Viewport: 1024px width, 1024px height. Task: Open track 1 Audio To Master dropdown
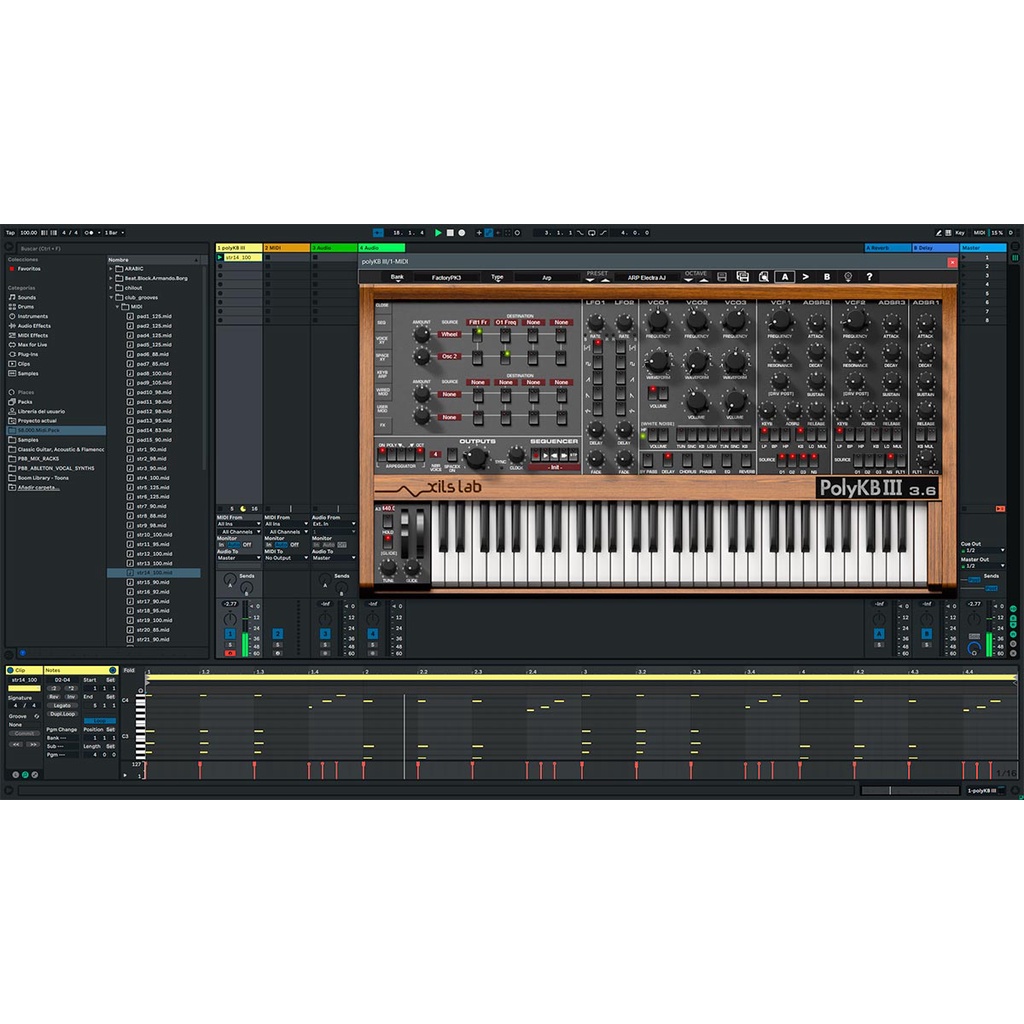[x=239, y=558]
